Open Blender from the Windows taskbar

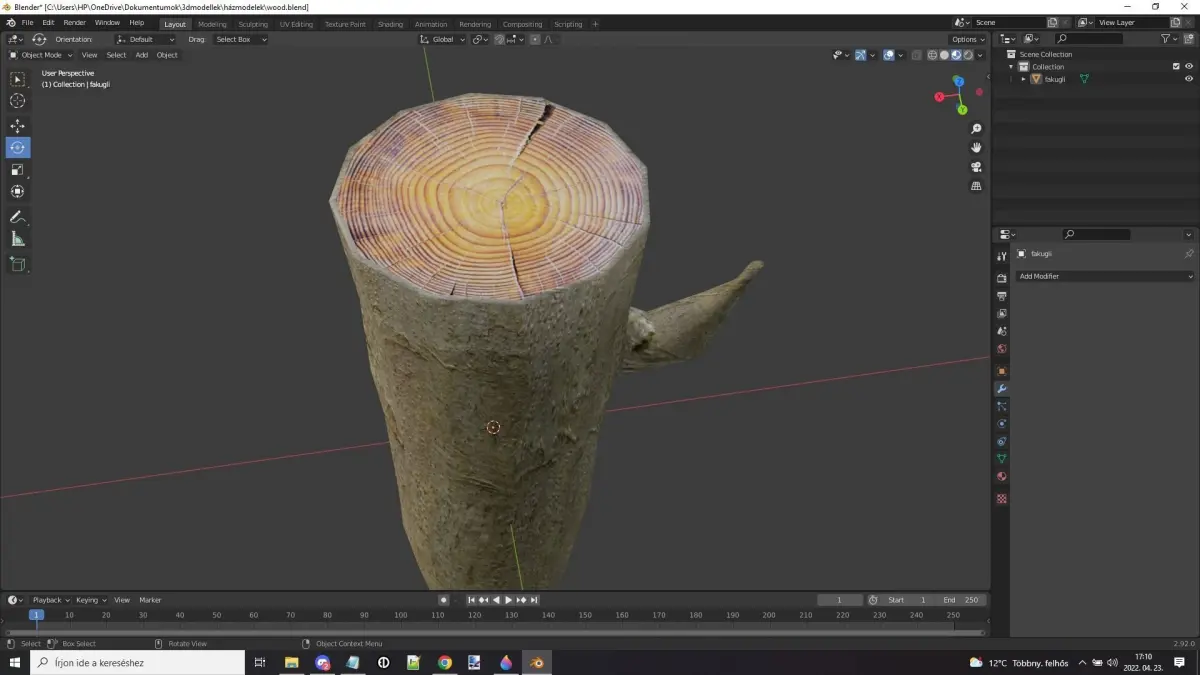point(537,662)
